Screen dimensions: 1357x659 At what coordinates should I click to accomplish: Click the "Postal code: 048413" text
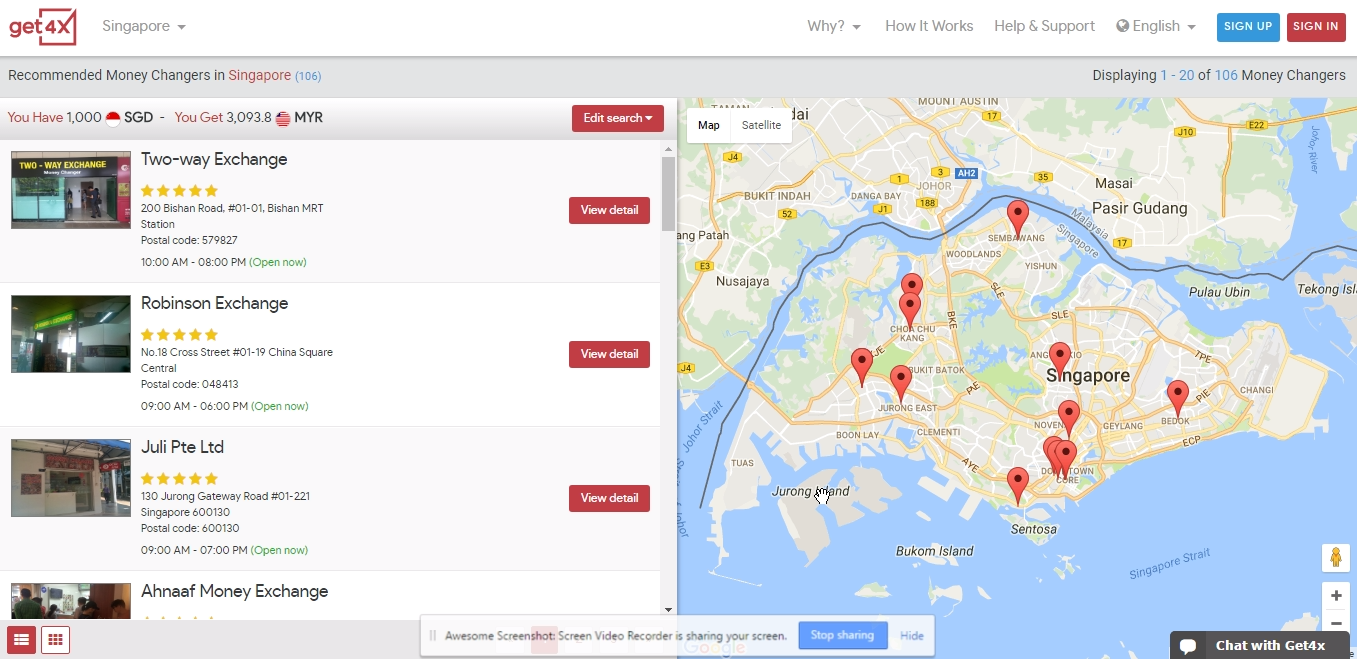190,385
